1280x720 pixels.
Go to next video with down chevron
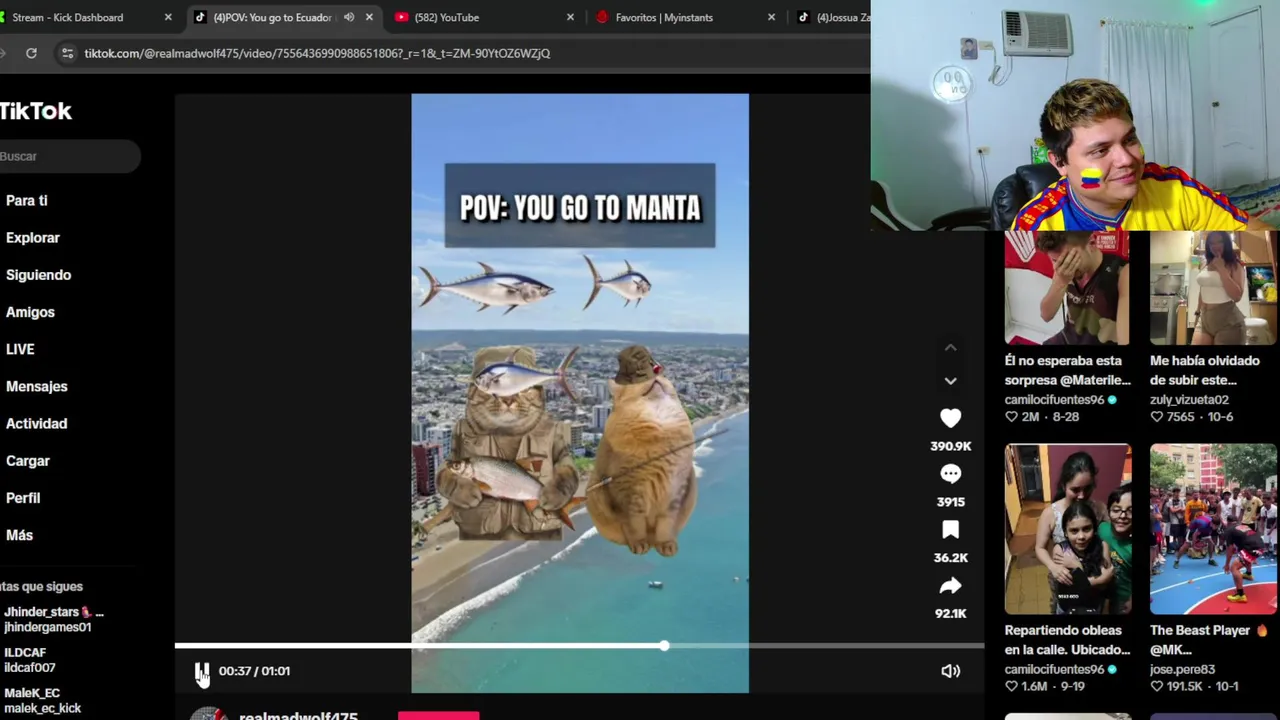point(950,381)
